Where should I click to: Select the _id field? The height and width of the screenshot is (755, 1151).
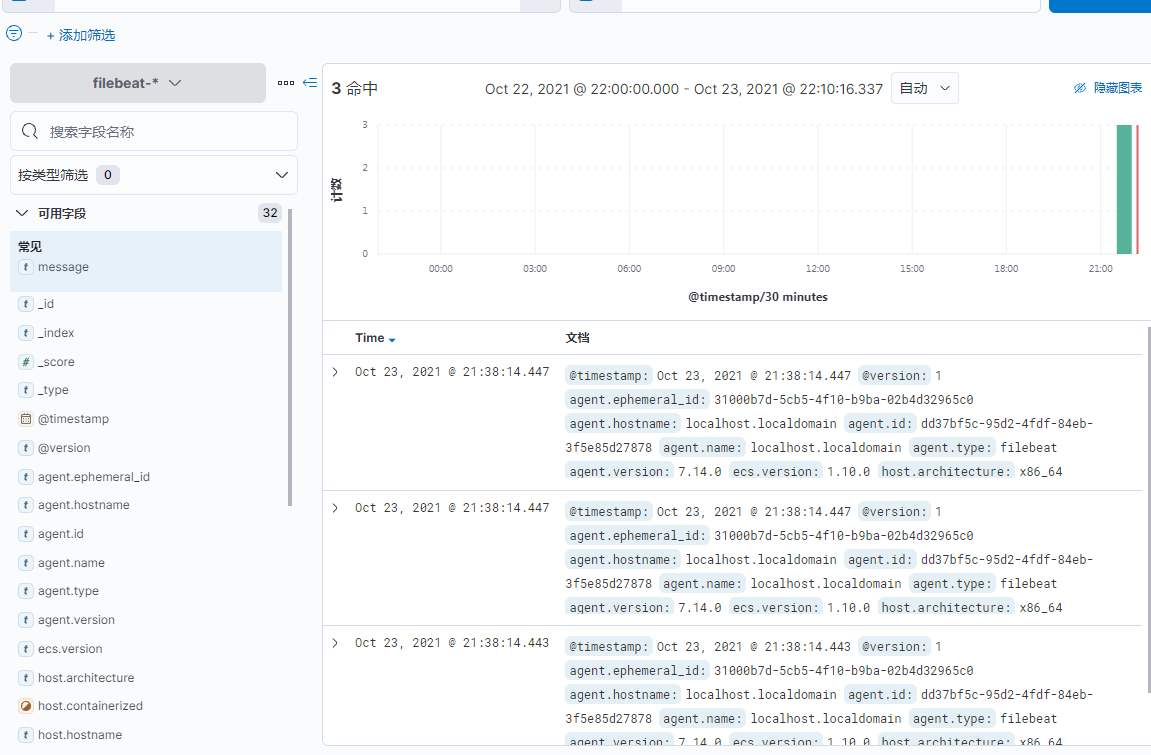point(46,304)
